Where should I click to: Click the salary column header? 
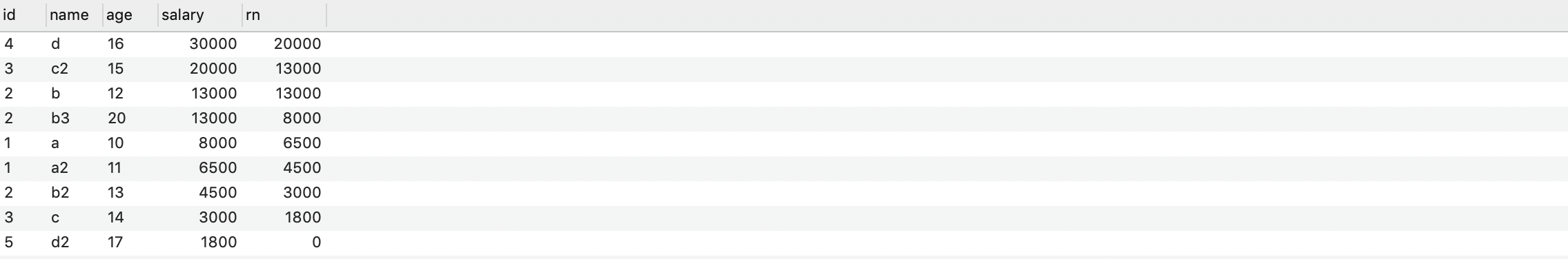tap(200, 15)
